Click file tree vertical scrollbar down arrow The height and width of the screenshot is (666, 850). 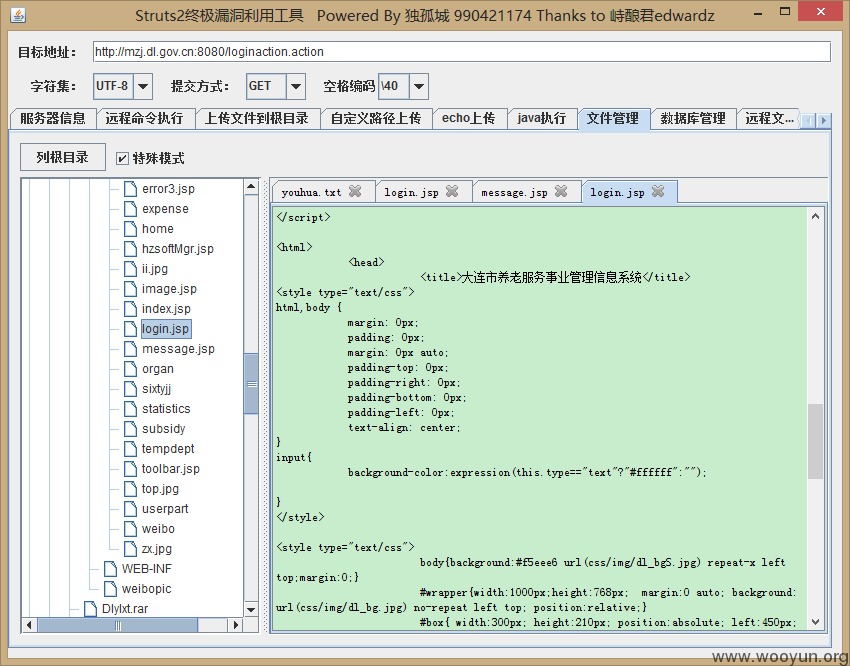click(x=250, y=610)
